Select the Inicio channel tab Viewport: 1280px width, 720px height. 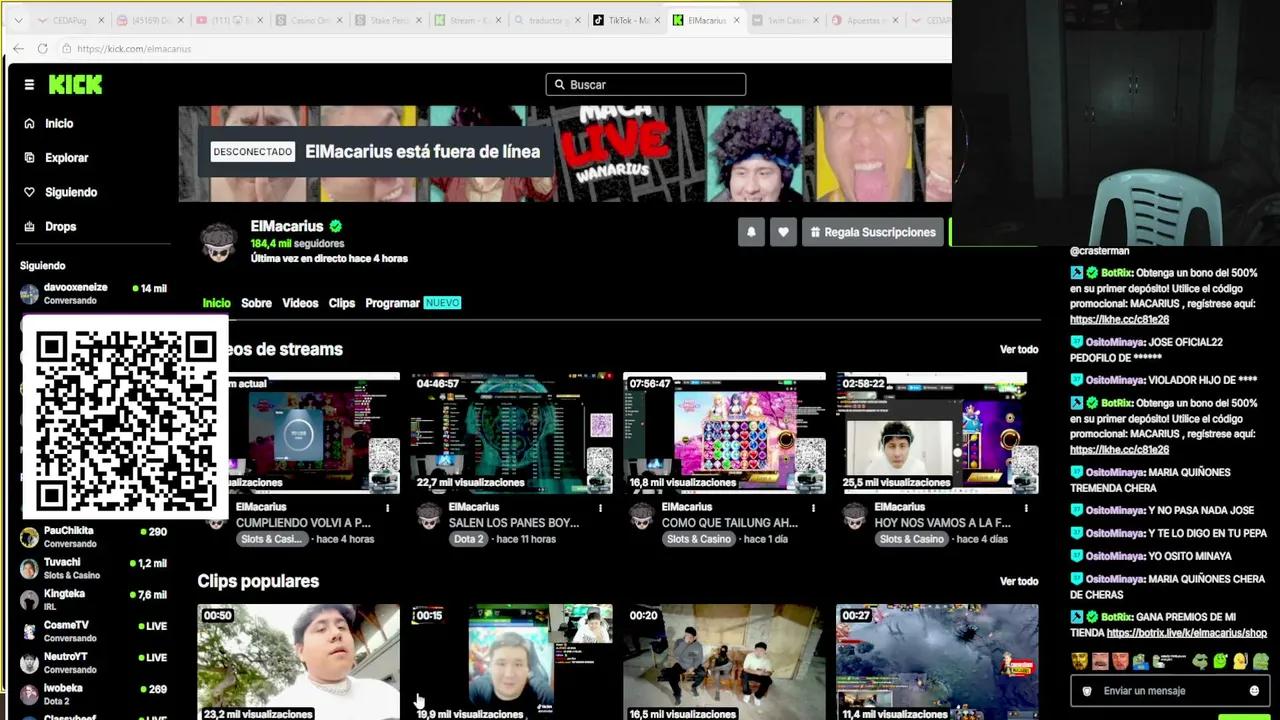point(216,303)
